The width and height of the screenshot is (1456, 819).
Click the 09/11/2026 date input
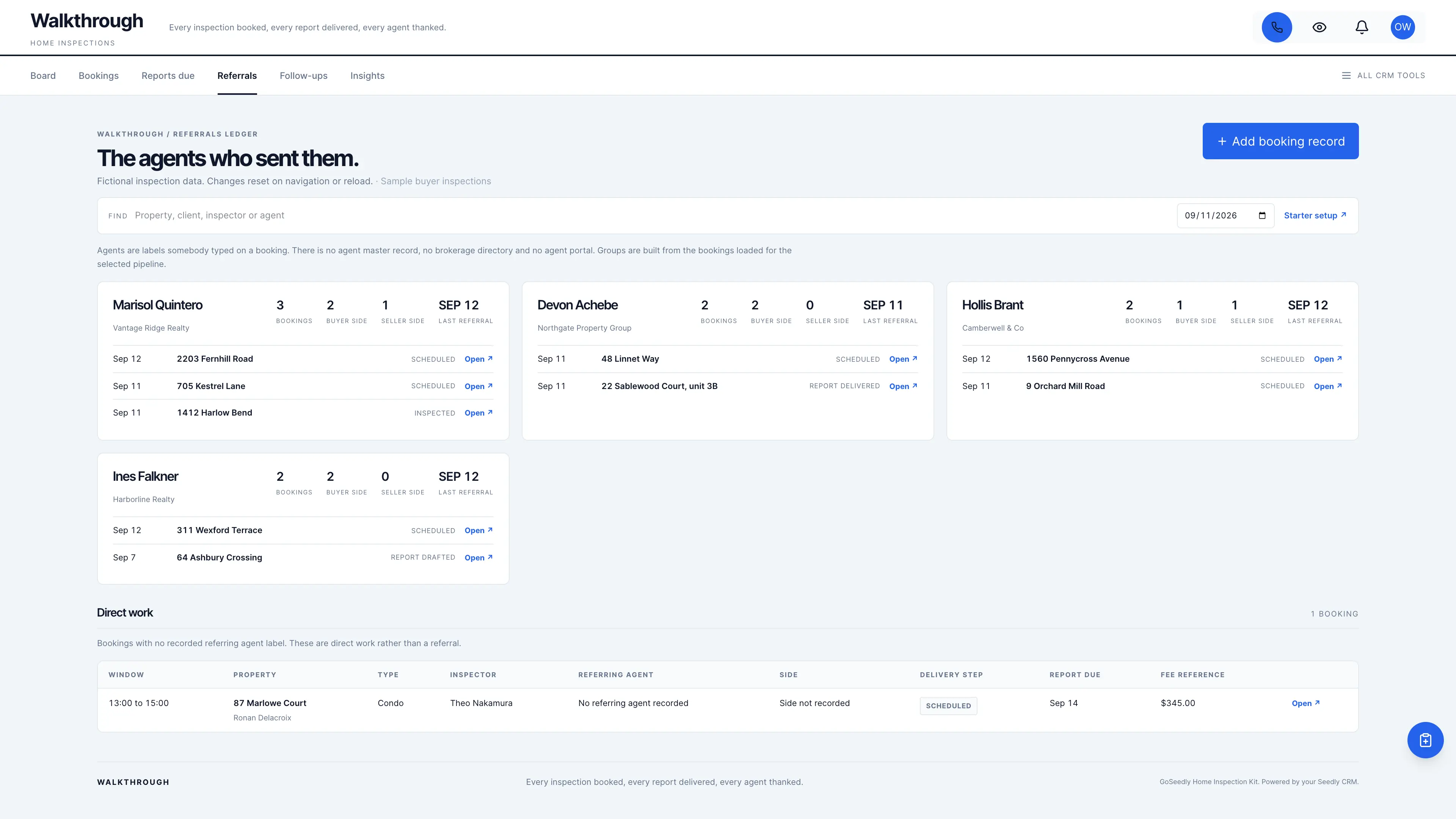pos(1225,215)
